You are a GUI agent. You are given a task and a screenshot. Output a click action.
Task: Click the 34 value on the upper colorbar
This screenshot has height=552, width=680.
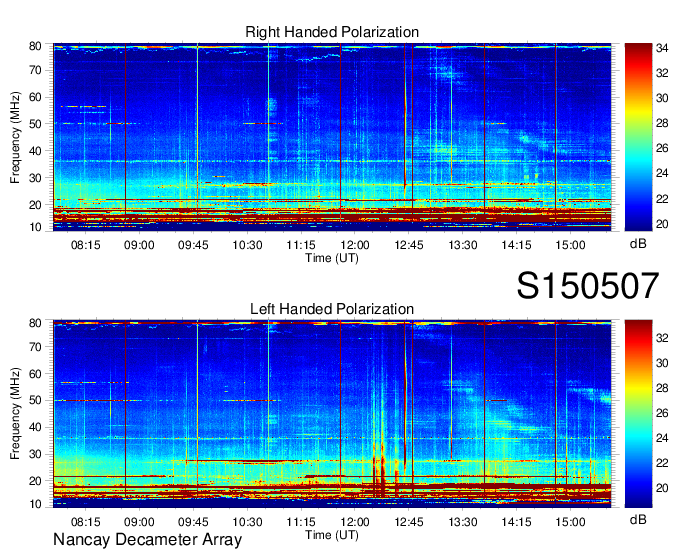[662, 48]
